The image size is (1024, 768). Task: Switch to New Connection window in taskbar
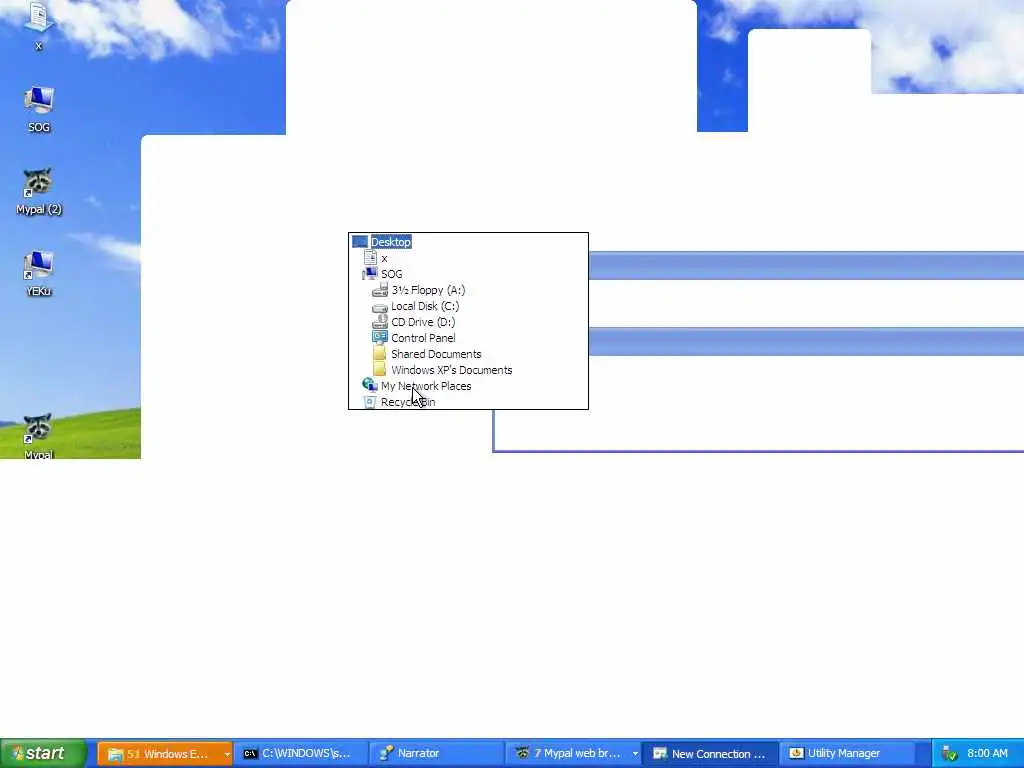(711, 754)
